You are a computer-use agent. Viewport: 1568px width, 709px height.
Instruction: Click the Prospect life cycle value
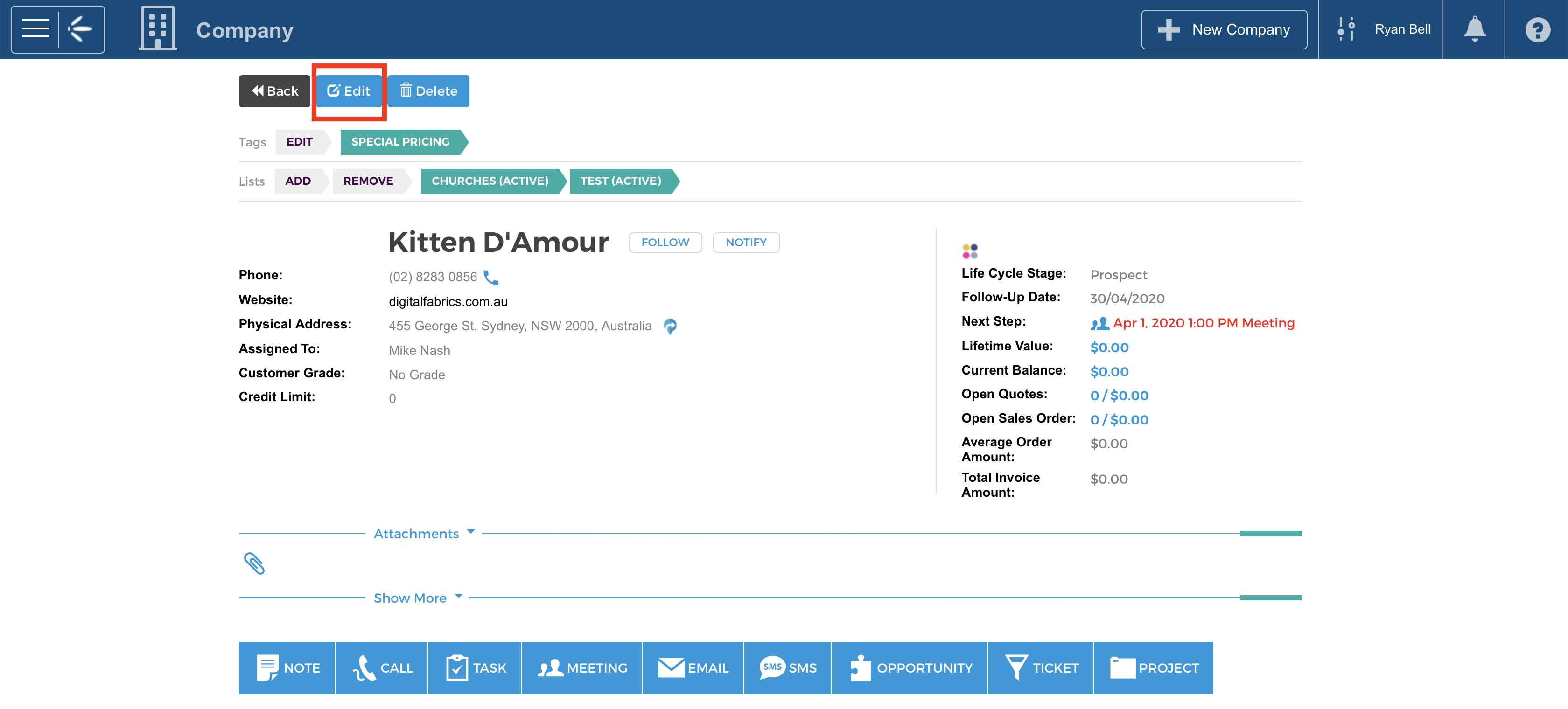(1118, 275)
